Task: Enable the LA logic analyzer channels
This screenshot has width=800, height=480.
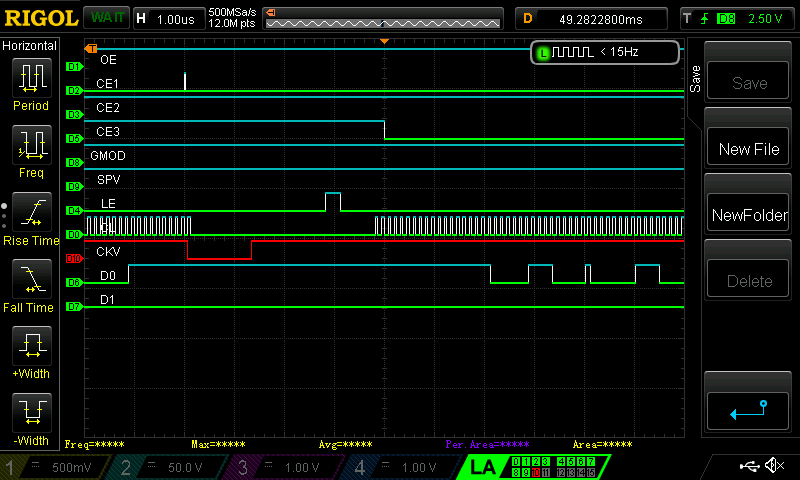Action: click(x=484, y=467)
